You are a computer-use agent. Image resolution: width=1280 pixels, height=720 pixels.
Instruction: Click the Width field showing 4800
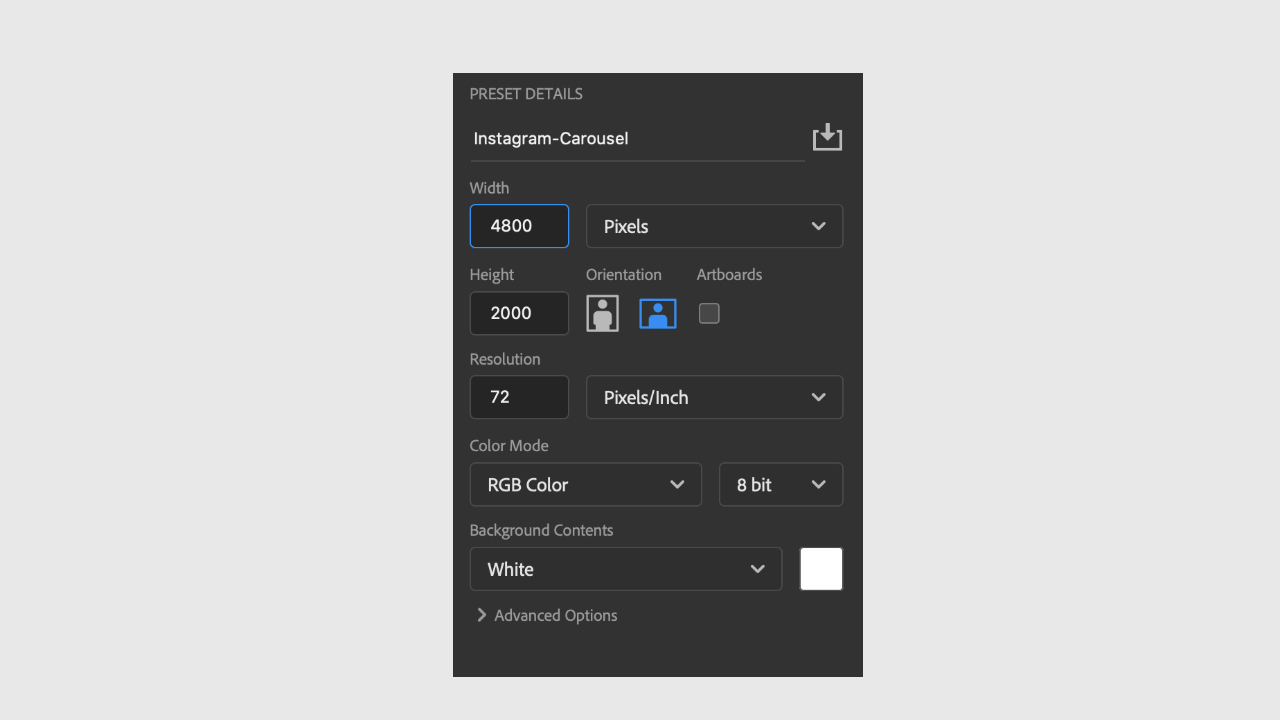click(x=519, y=226)
